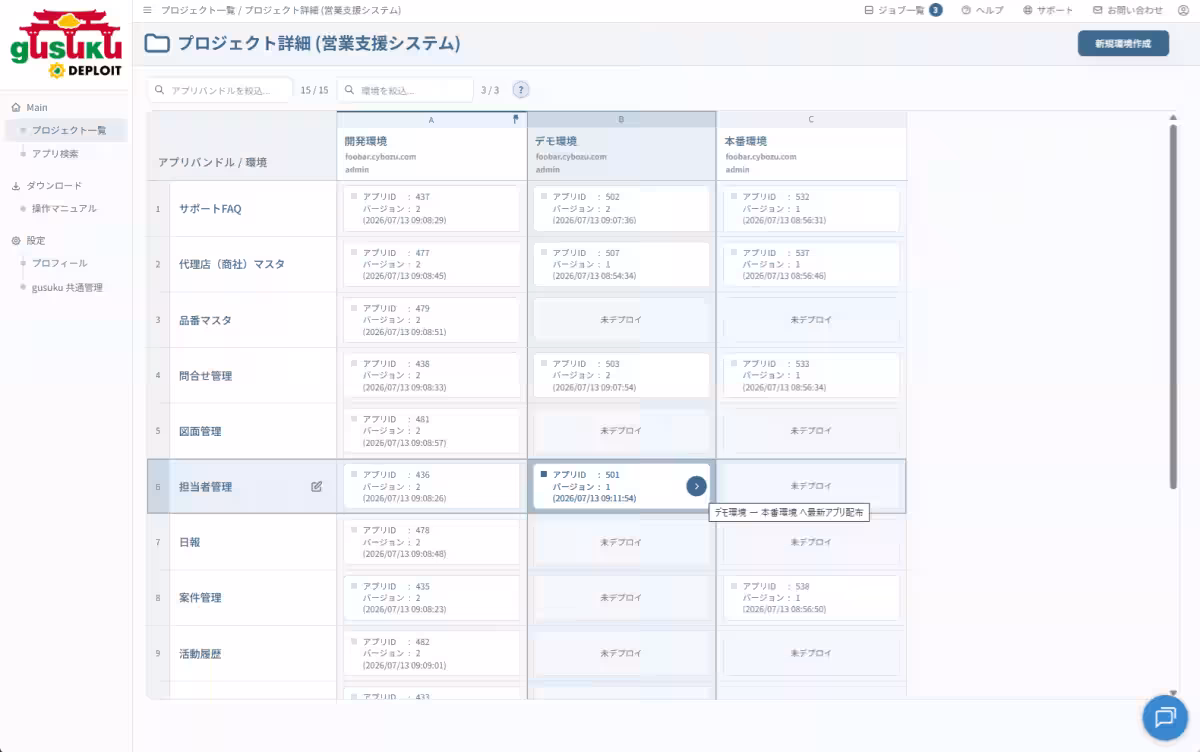Select the 問合せ管理 row

coord(242,376)
